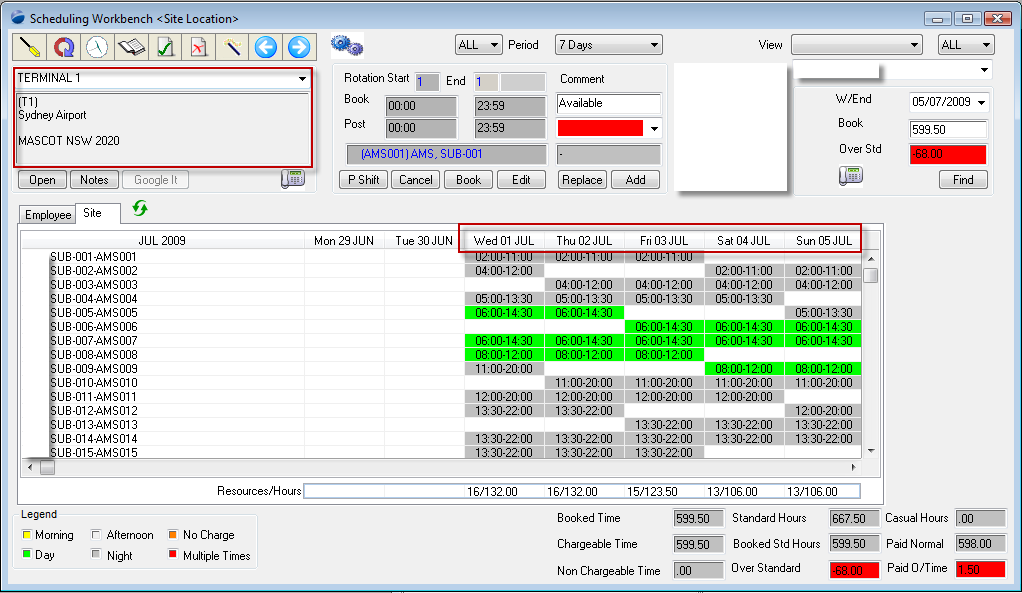Go back with the blue left arrow
This screenshot has height=593, width=1022.
click(266, 47)
